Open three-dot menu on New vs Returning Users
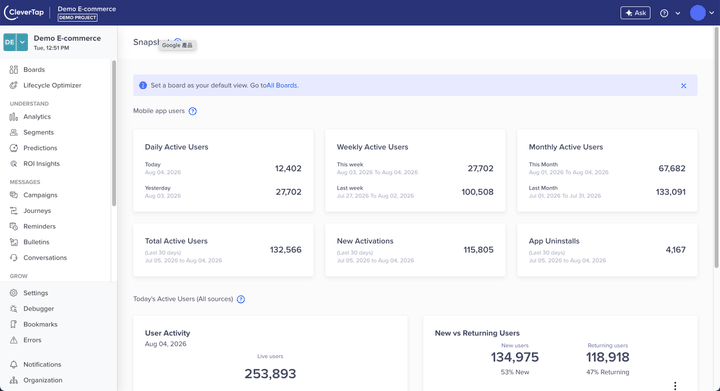Viewport: 720px width, 391px height. (675, 386)
